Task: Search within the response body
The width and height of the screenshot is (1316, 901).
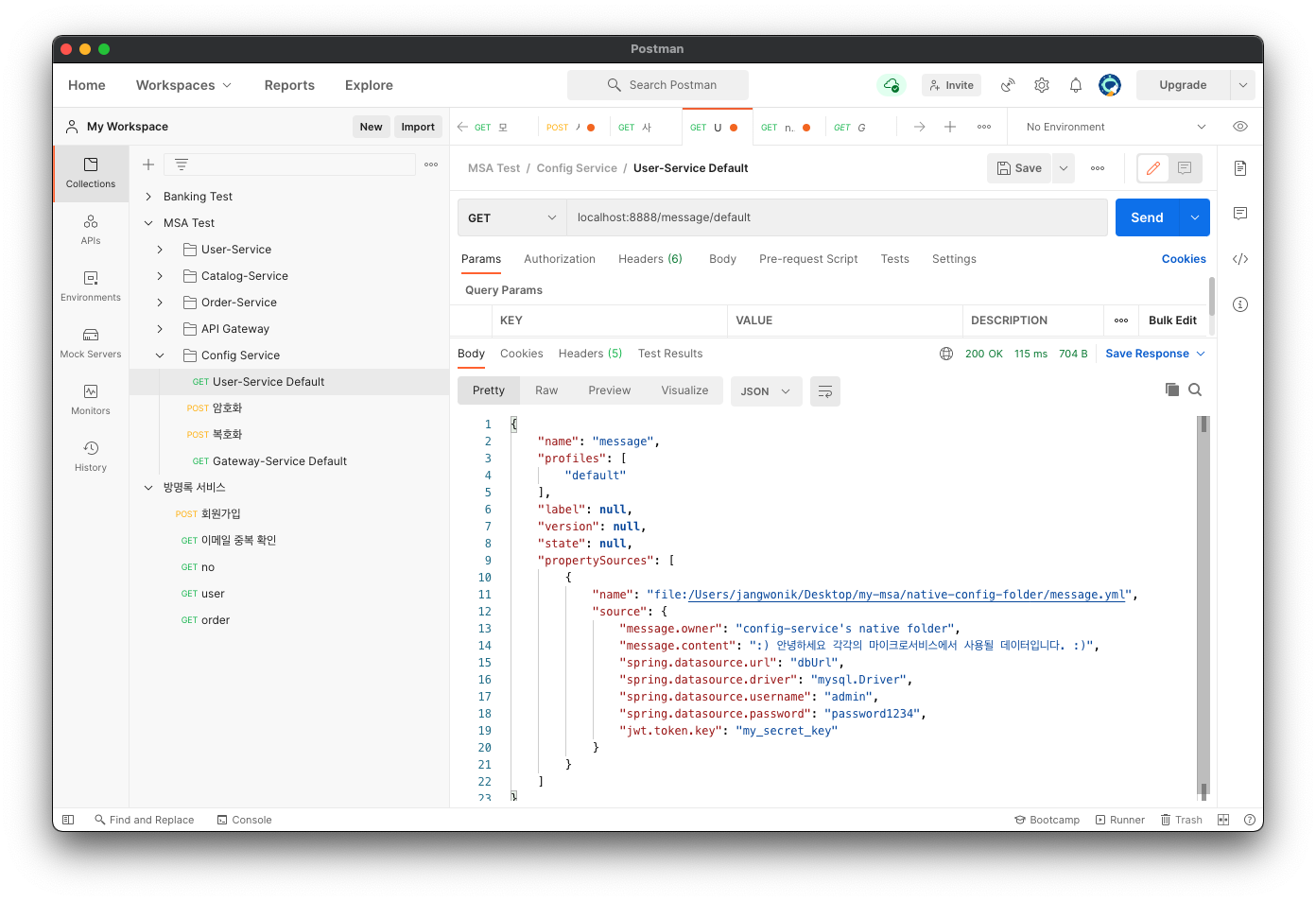Action: [1195, 390]
